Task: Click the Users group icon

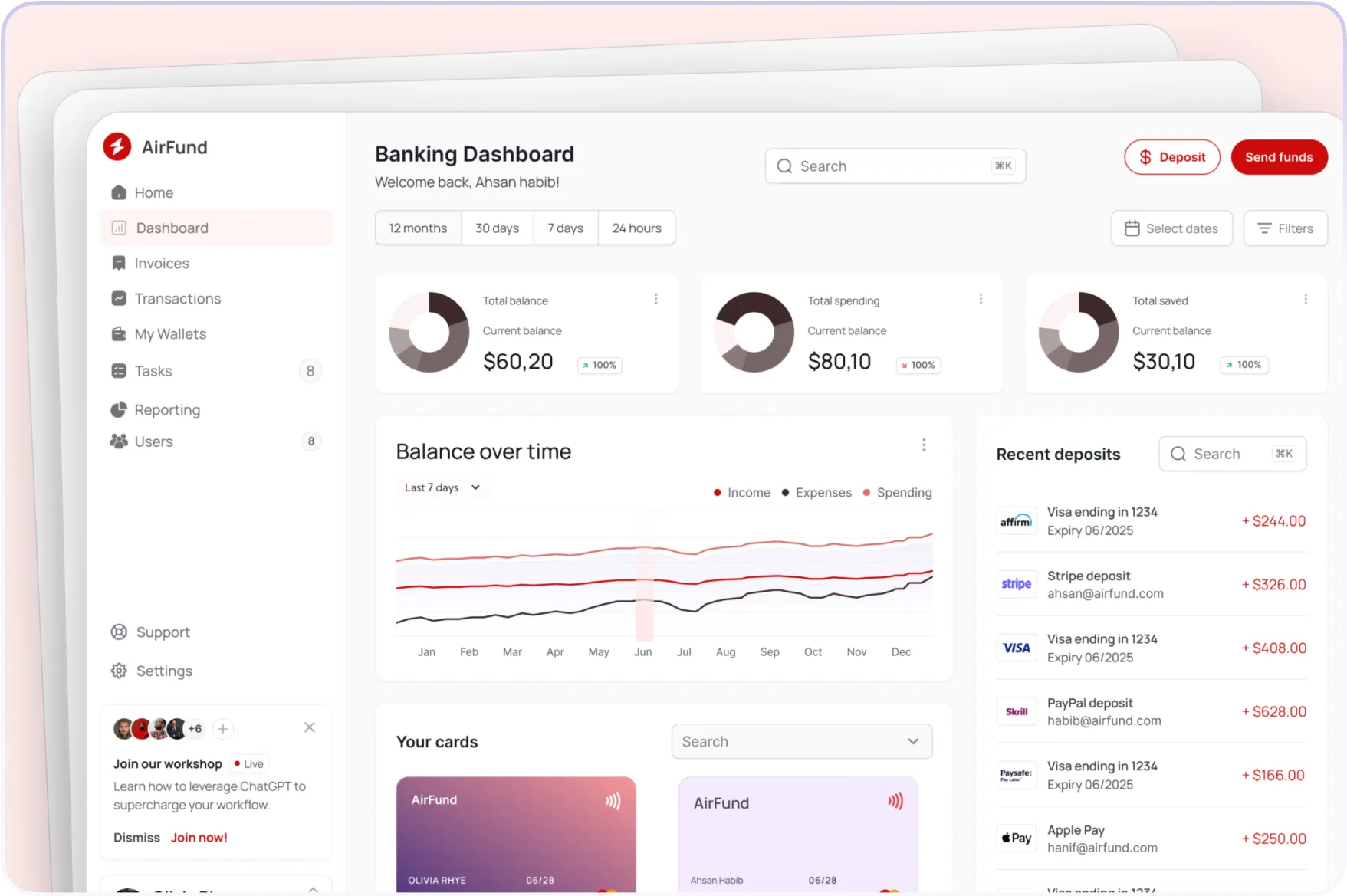Action: 119,441
